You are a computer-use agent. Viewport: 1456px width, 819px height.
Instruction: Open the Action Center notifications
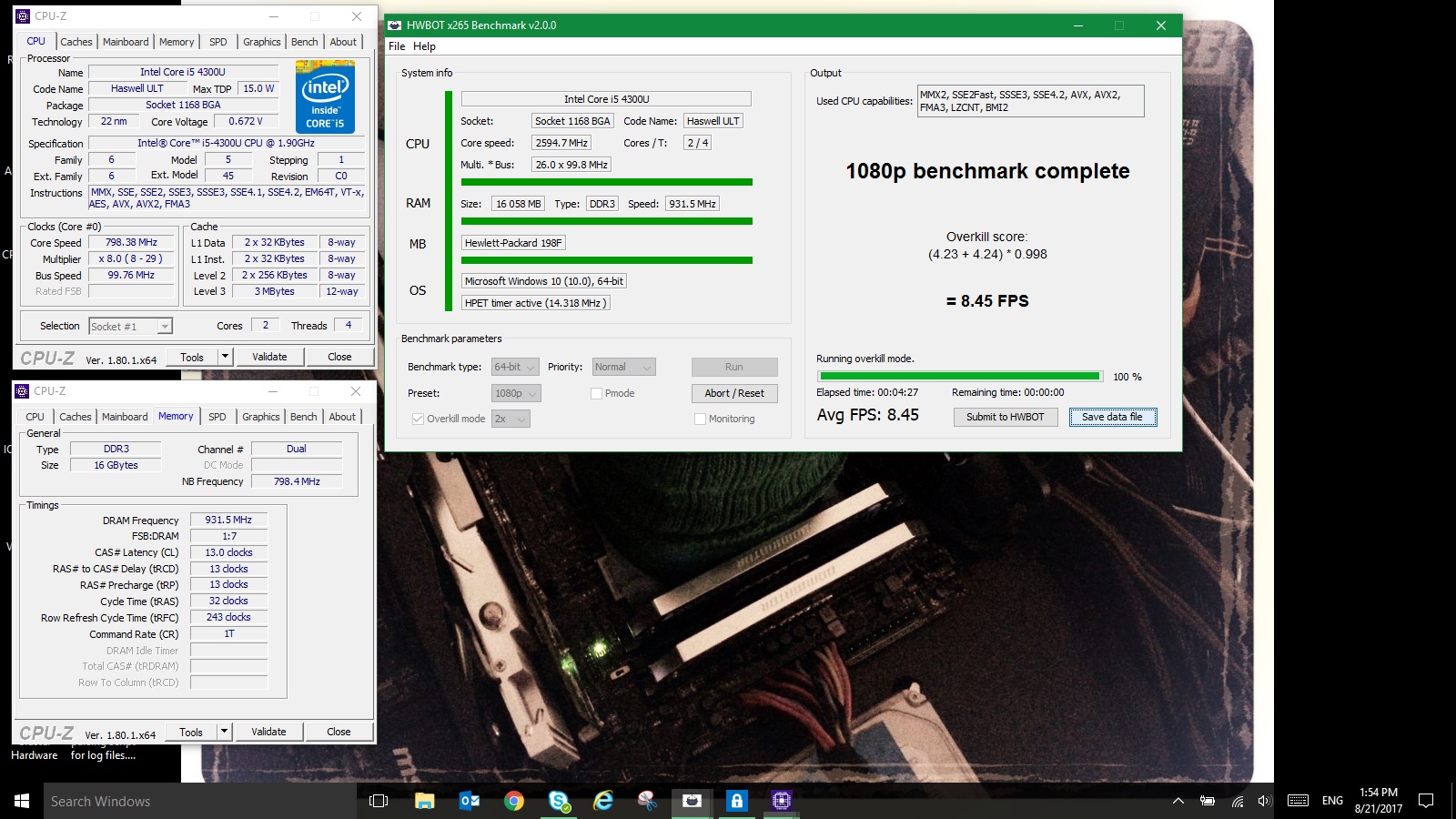click(x=1426, y=801)
